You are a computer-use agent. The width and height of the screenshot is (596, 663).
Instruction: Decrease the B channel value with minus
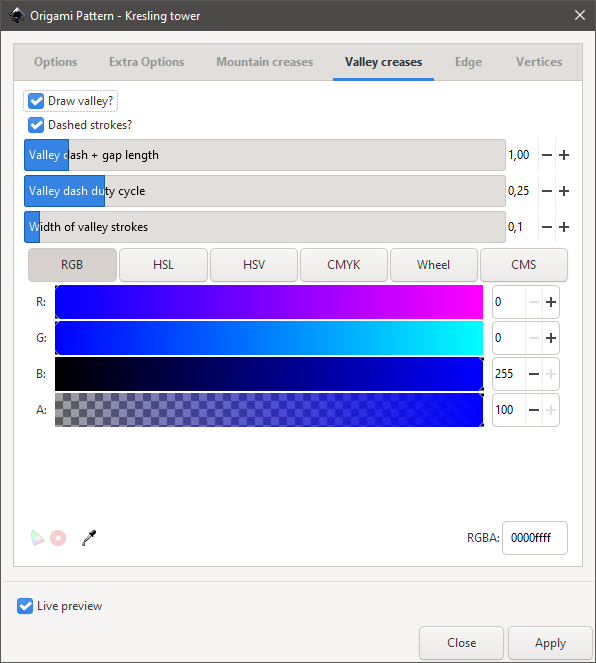tap(534, 374)
